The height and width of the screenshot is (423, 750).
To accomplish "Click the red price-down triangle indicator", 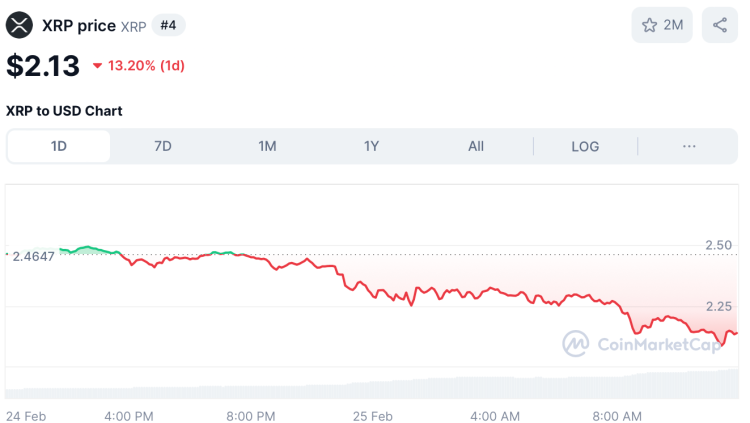I will coord(97,66).
